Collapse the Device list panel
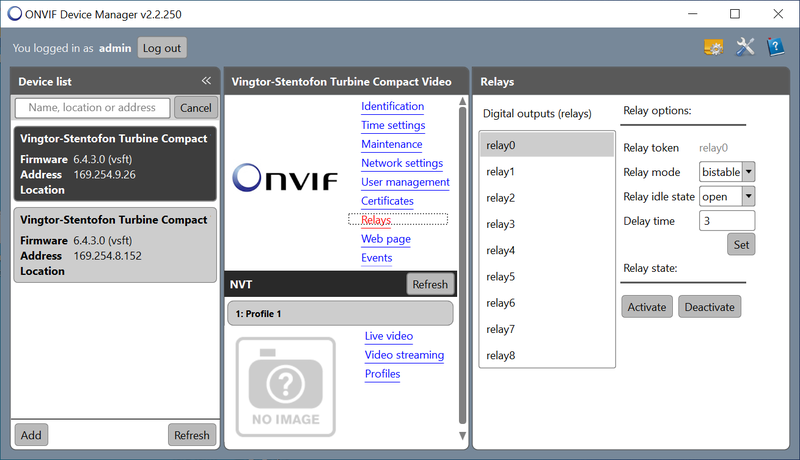The height and width of the screenshot is (460, 800). pos(206,81)
